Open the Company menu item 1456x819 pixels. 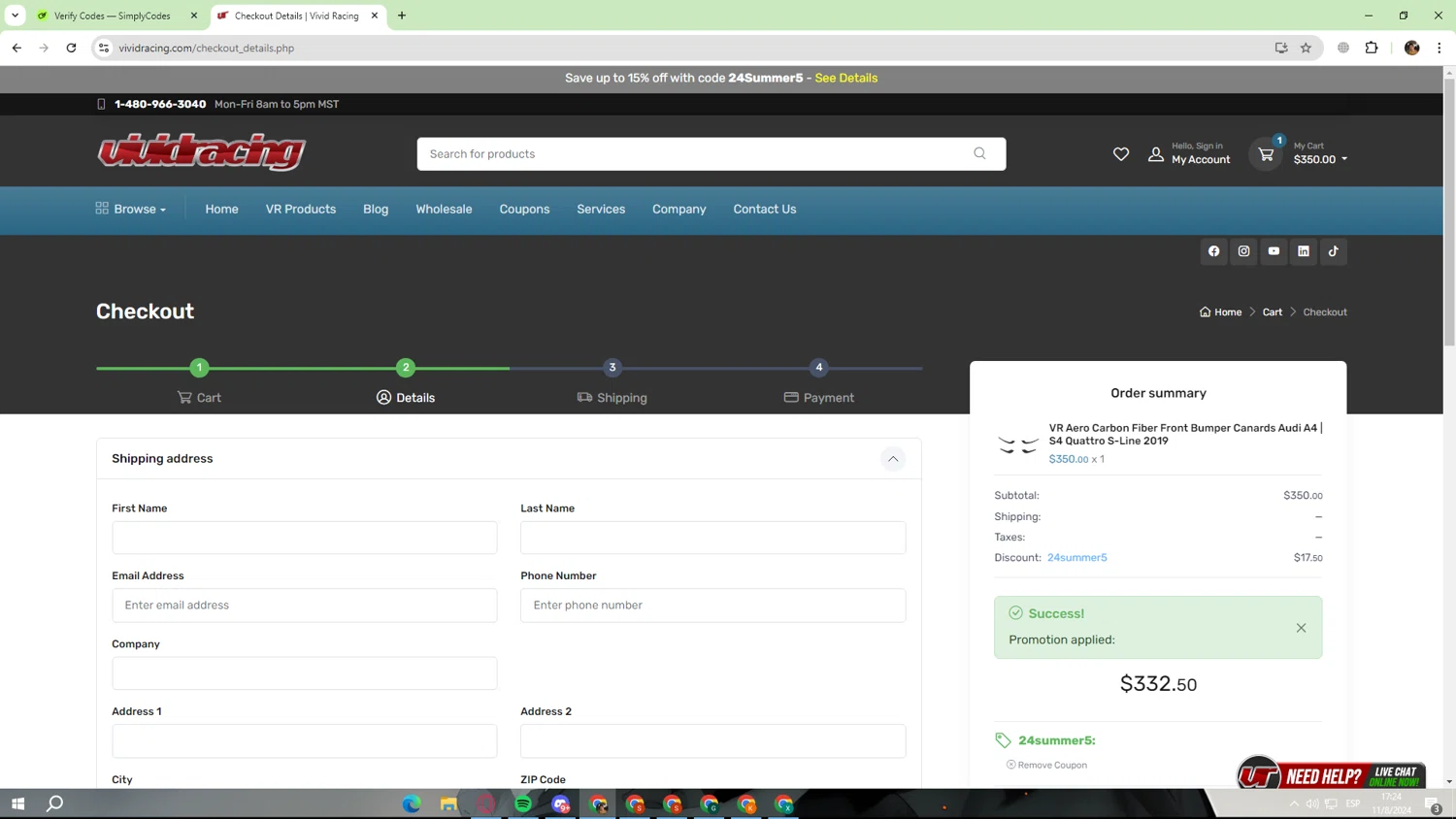(679, 209)
